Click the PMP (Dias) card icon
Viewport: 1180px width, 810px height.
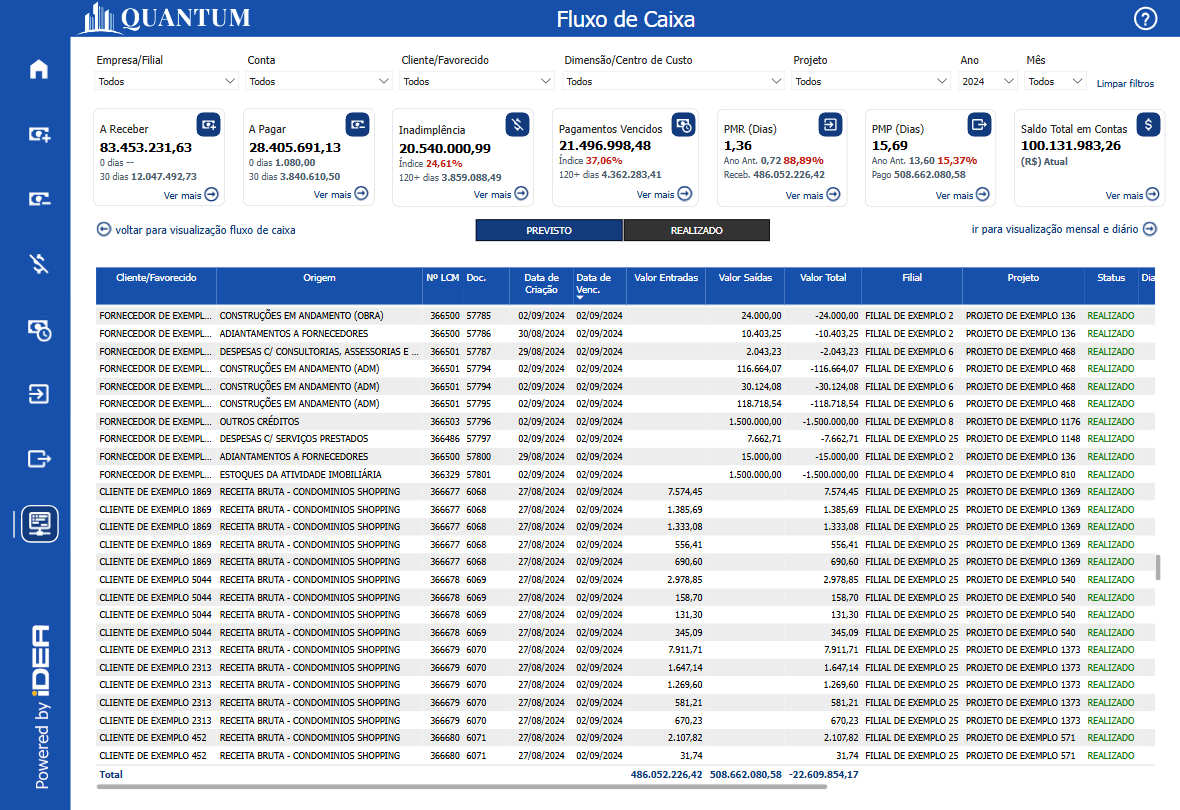(x=979, y=124)
